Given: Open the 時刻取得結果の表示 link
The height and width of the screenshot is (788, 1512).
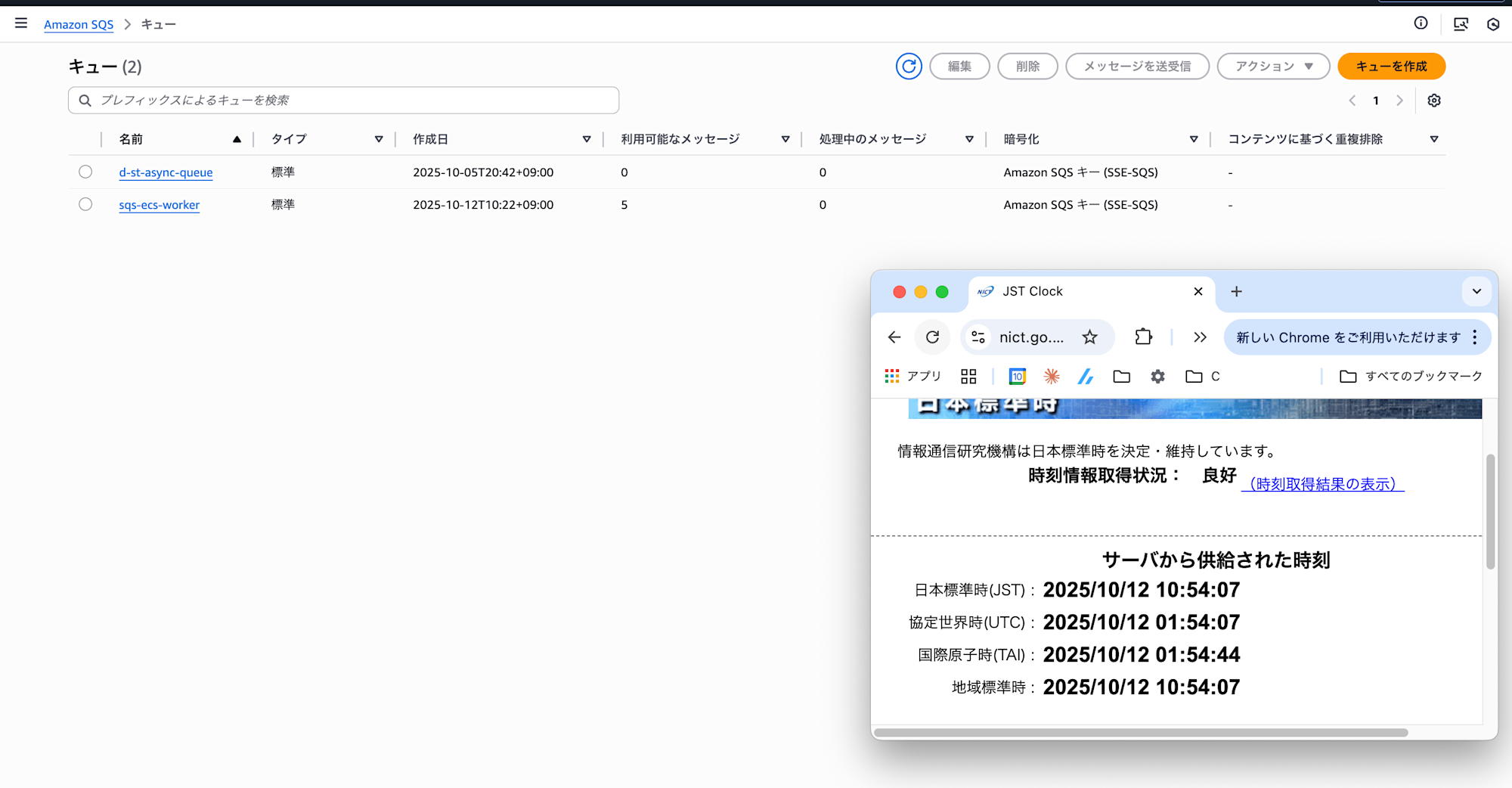Looking at the screenshot, I should click(1323, 484).
